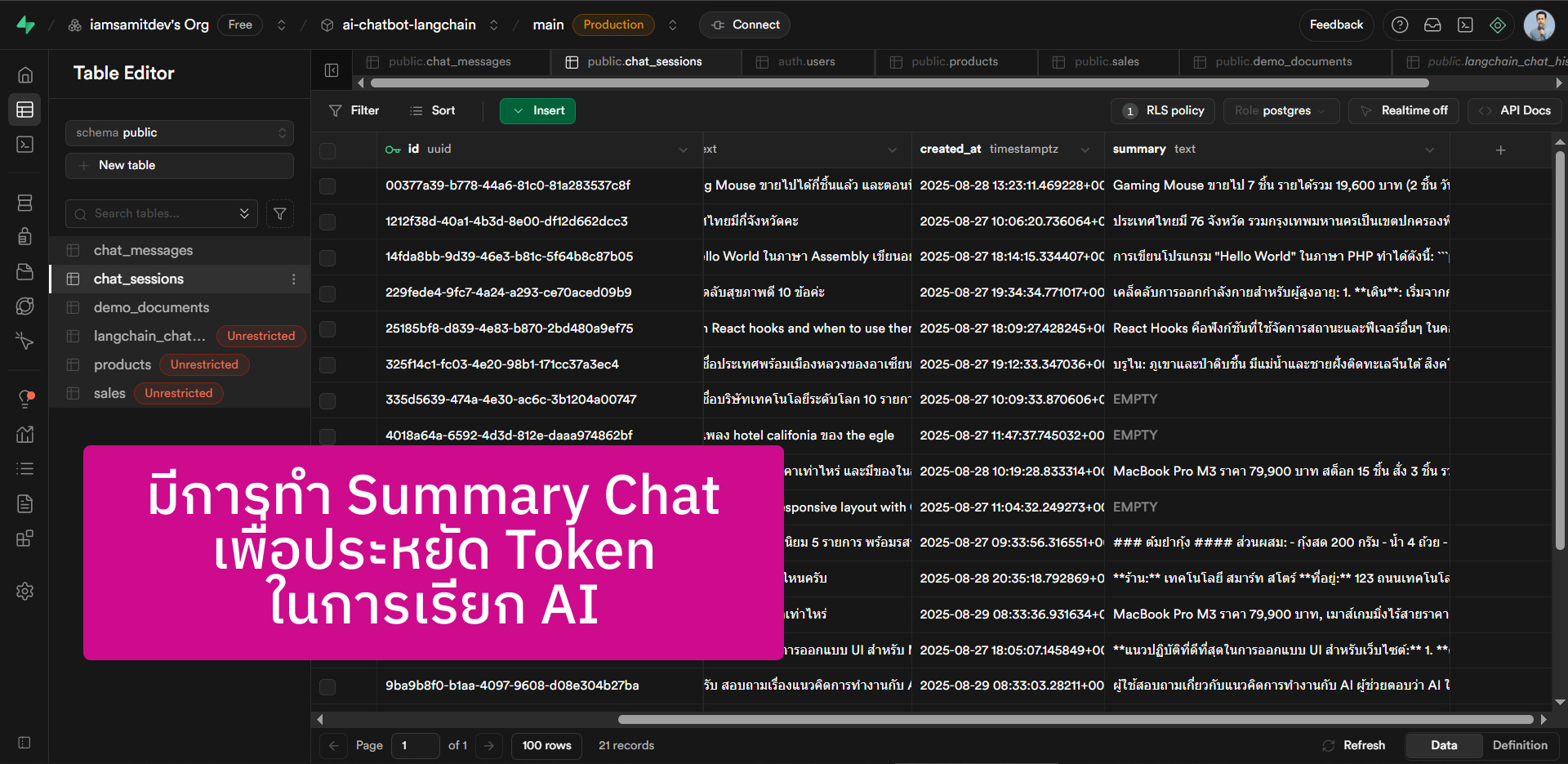Open Edge Functions sidebar icon
1568x764 pixels.
click(x=25, y=306)
